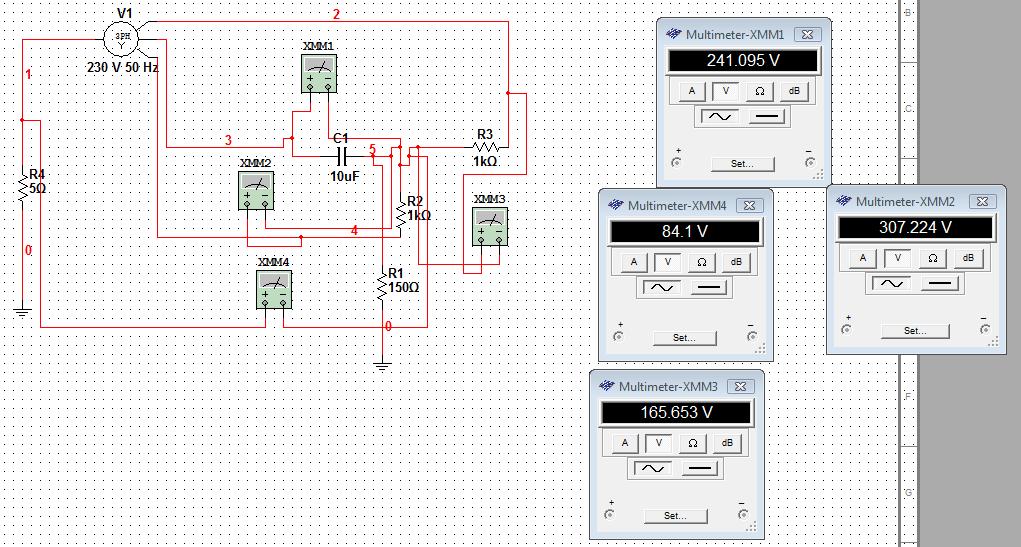Click Set... button in Multimeter-XMM4
The width and height of the screenshot is (1021, 547).
684,338
